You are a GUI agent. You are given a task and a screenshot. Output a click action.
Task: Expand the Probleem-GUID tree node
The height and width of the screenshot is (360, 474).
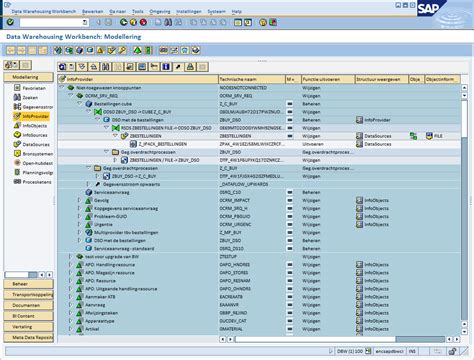point(79,216)
